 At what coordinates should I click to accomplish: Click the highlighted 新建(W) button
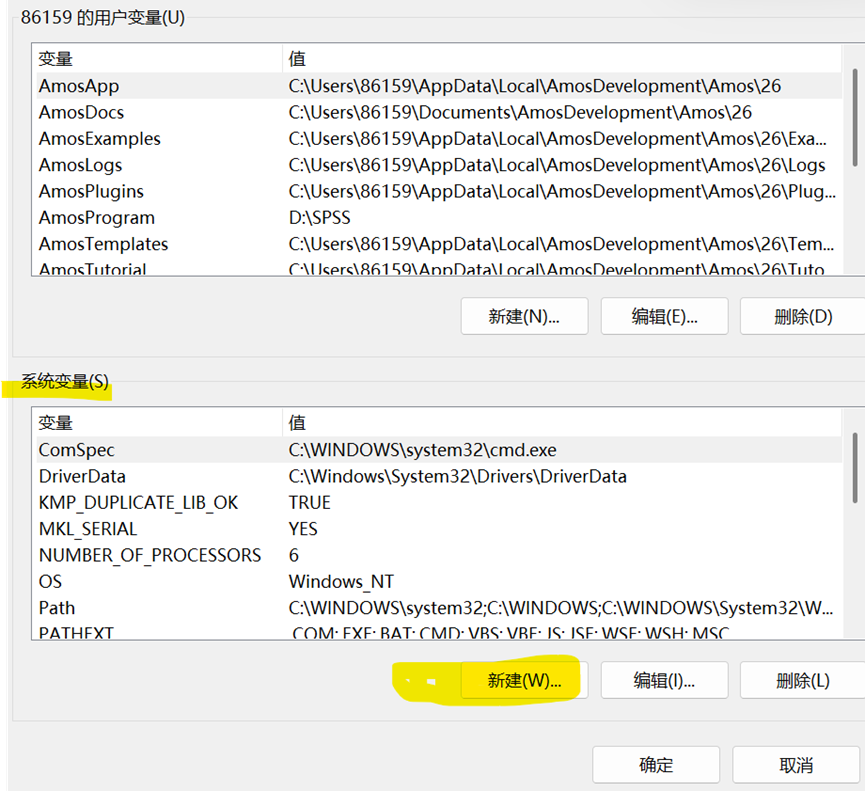tap(523, 680)
